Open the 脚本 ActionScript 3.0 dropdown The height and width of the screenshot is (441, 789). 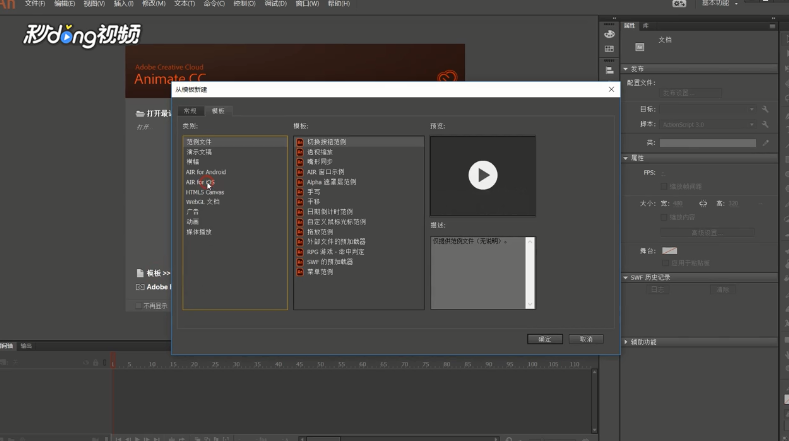coord(708,124)
